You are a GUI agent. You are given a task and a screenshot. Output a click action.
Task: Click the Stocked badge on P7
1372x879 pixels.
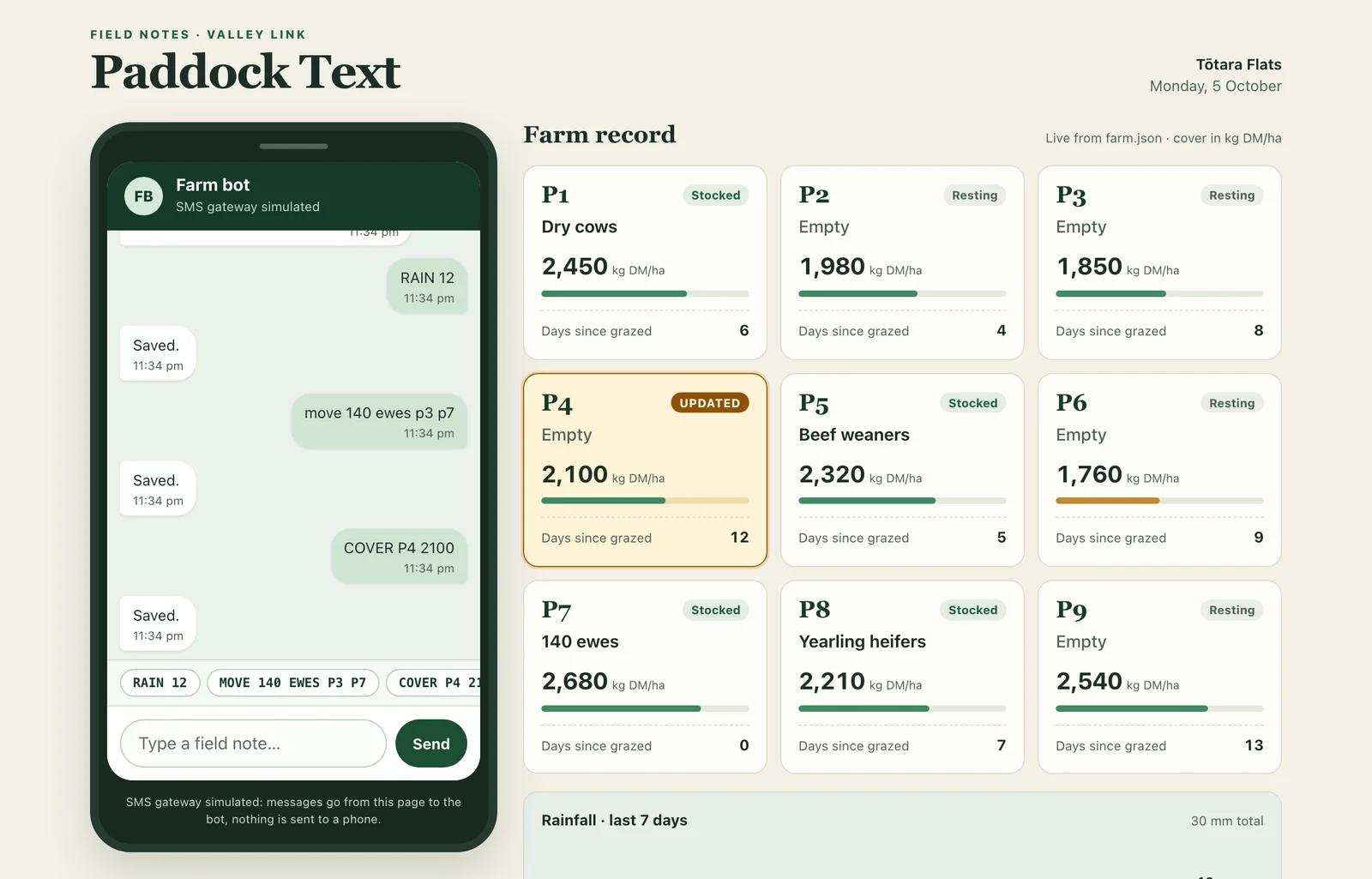pyautogui.click(x=716, y=610)
